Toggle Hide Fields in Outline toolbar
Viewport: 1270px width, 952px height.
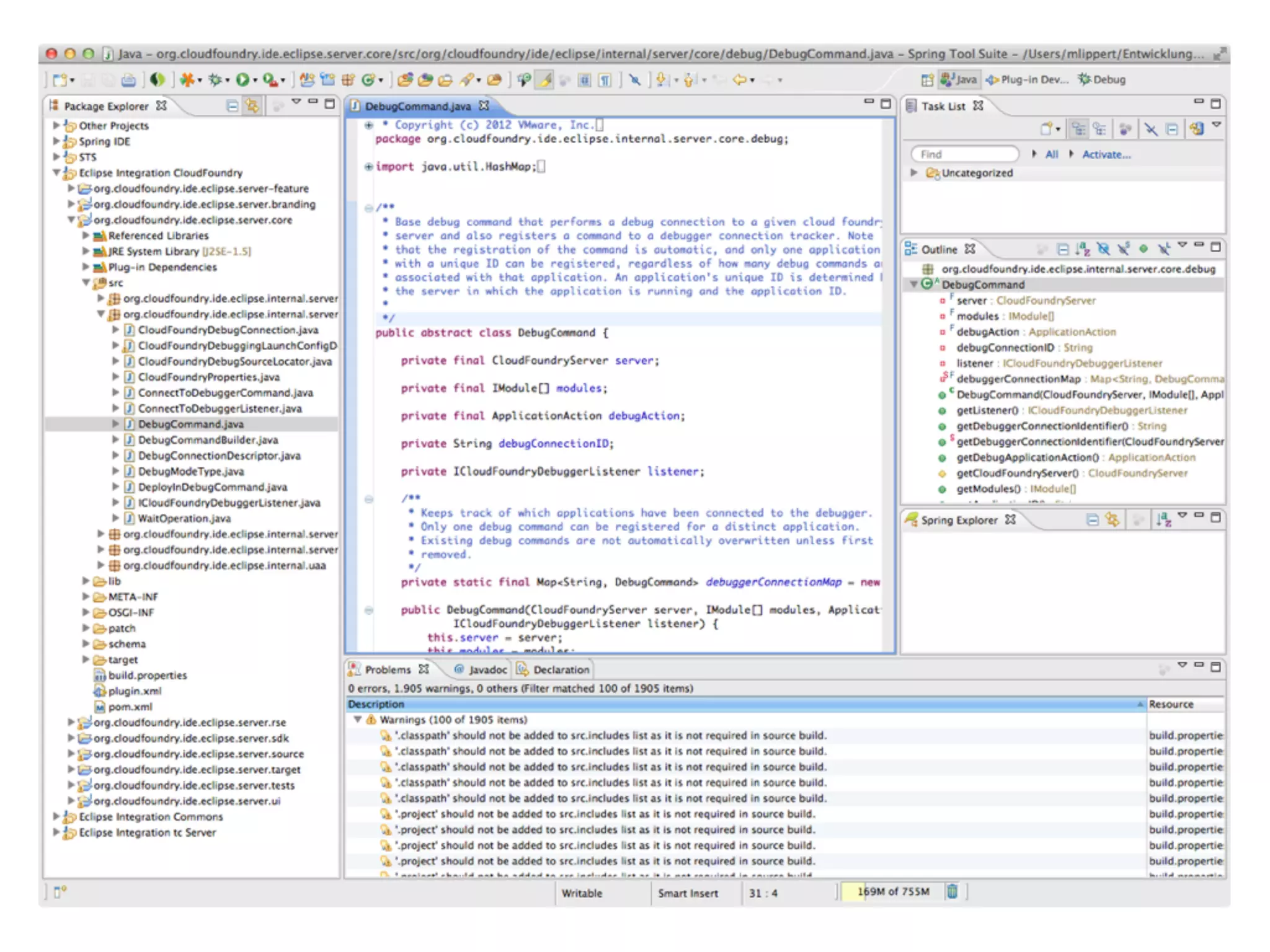pos(1103,249)
